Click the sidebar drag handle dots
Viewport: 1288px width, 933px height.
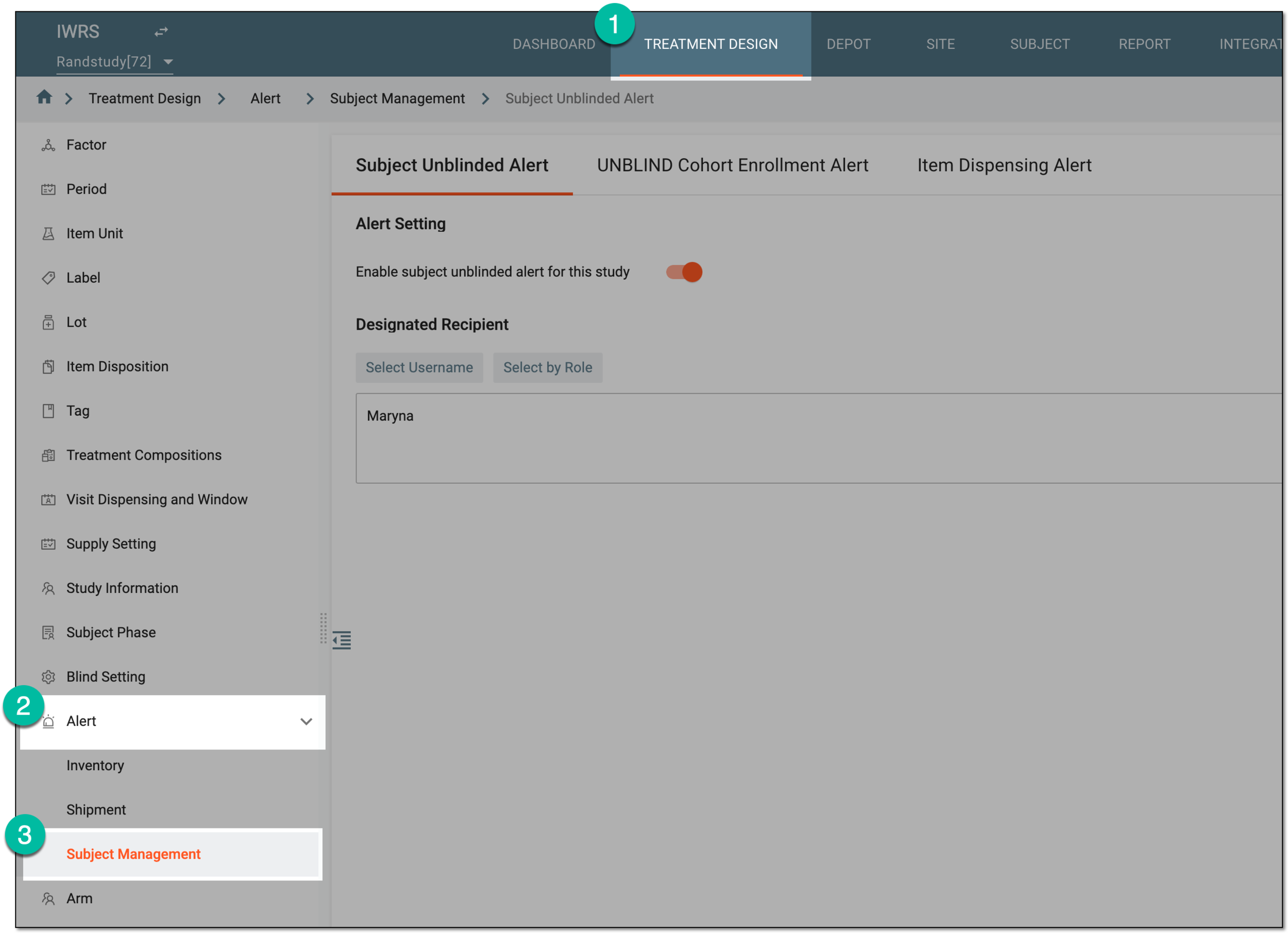click(323, 629)
